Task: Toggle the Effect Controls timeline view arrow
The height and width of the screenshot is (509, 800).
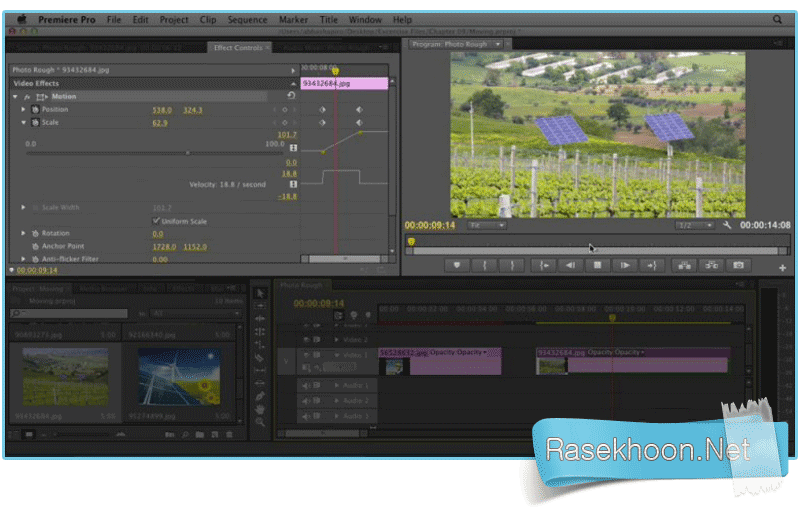Action: 293,70
